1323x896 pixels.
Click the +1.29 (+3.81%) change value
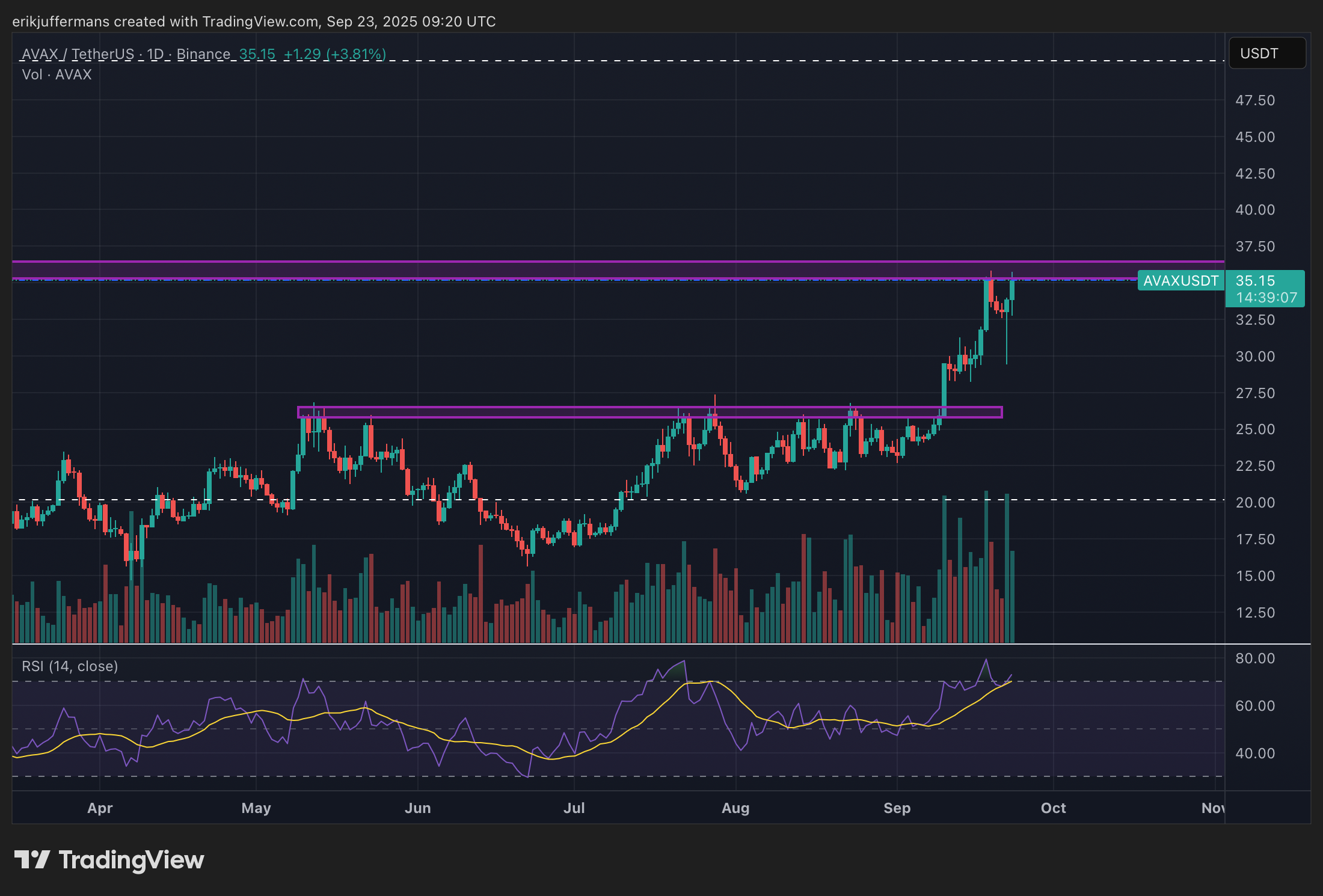334,54
